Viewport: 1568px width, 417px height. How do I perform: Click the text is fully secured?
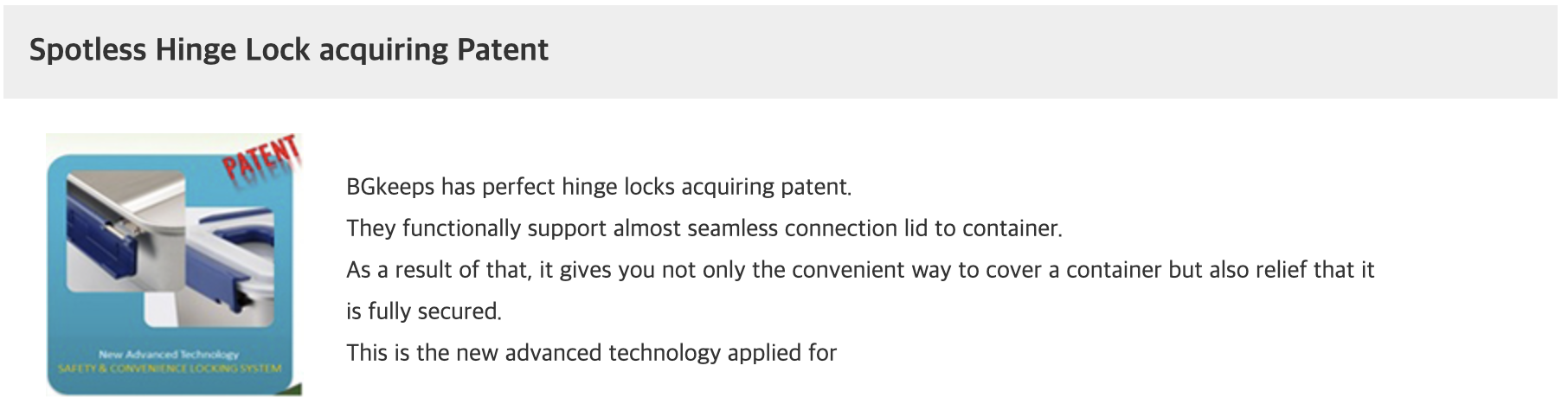click(x=423, y=311)
